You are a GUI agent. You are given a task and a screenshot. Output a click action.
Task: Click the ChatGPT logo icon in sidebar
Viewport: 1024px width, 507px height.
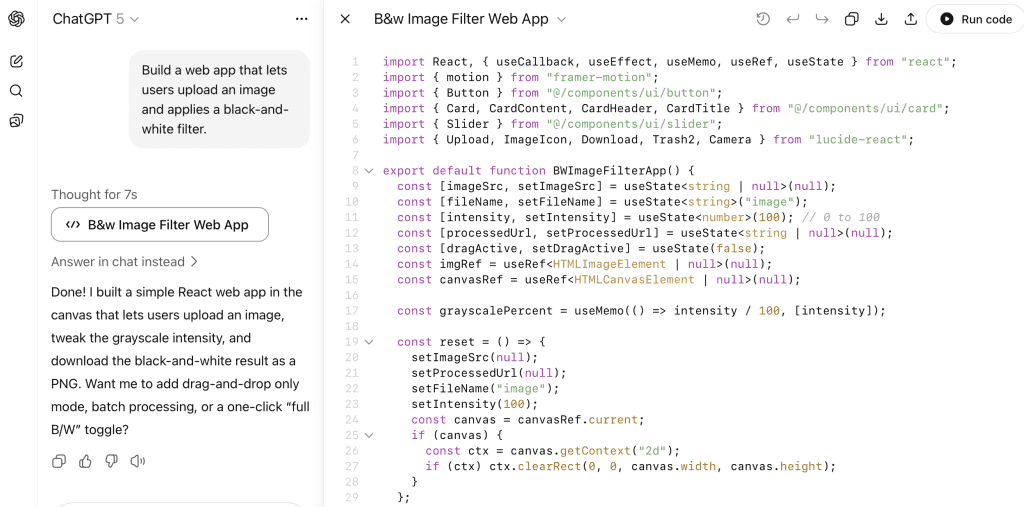coord(17,20)
